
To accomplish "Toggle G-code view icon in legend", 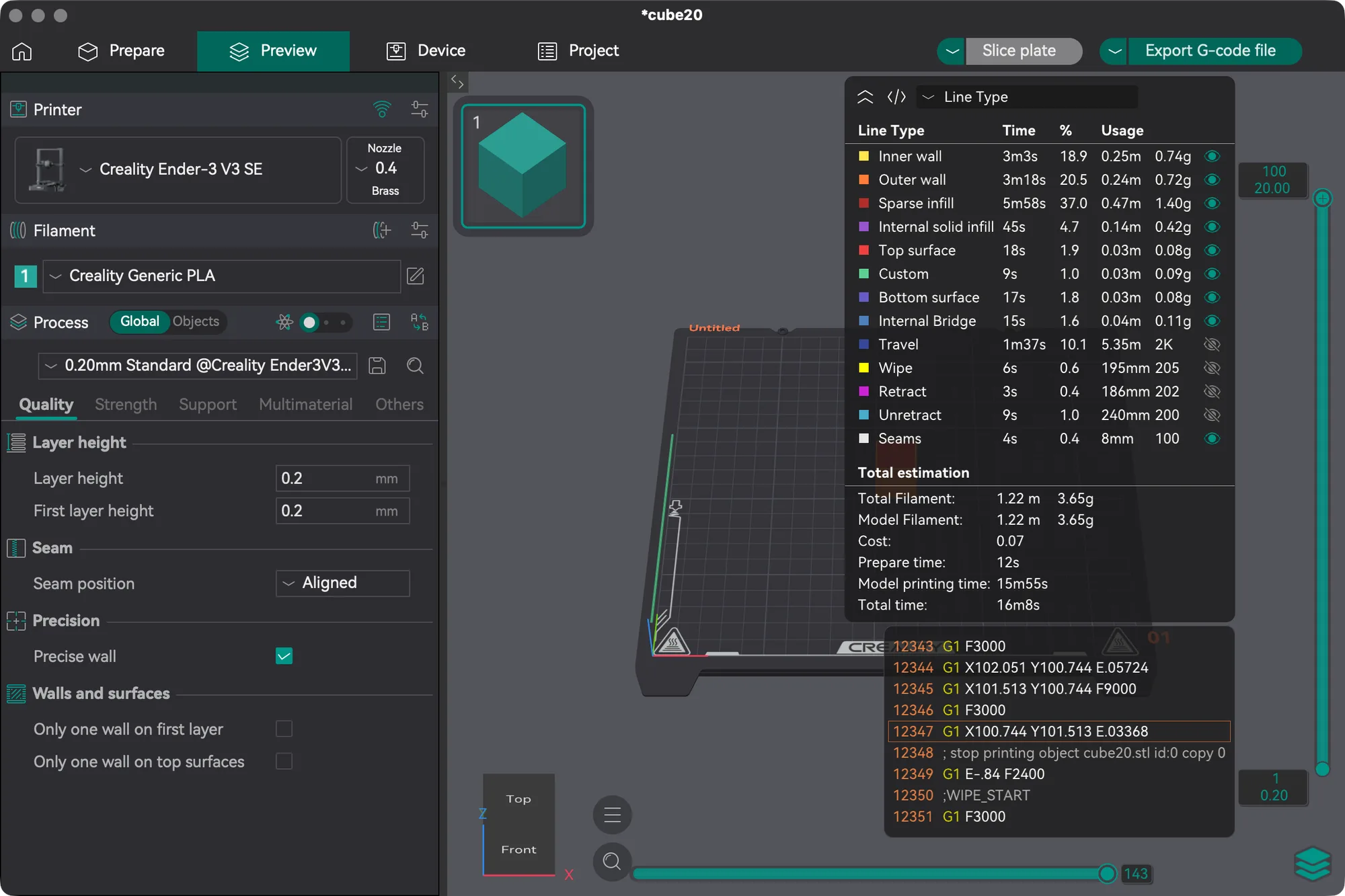I will coord(896,97).
